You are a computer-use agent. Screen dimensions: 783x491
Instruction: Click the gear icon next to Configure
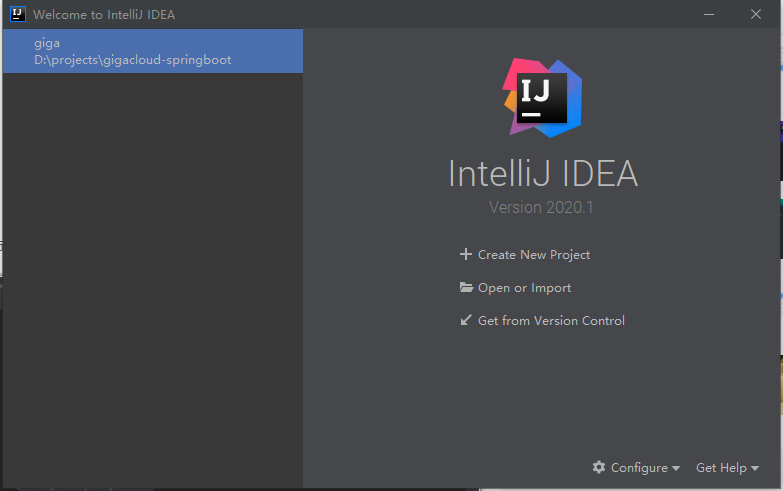599,467
